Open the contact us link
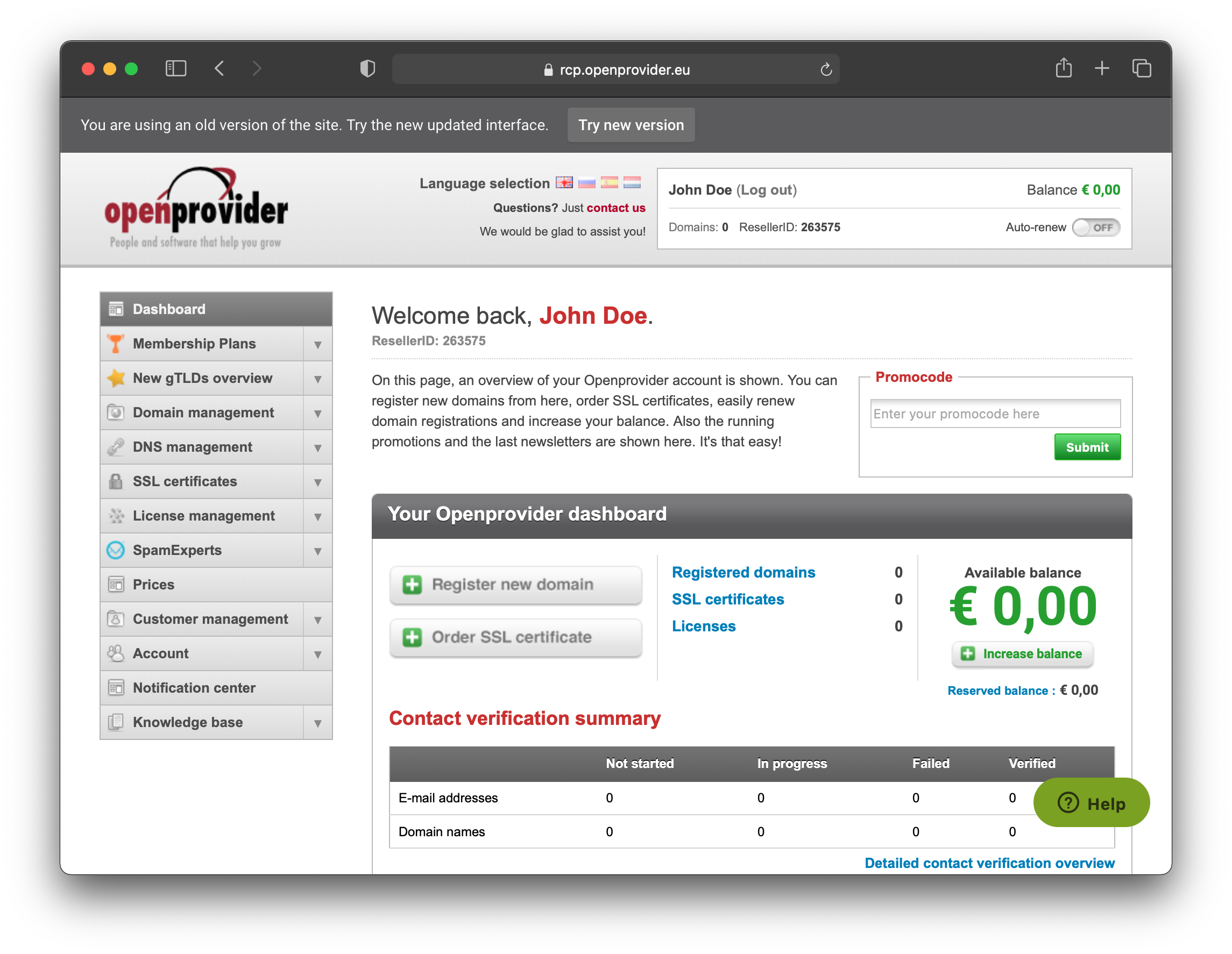Viewport: 1232px width, 954px height. (615, 208)
